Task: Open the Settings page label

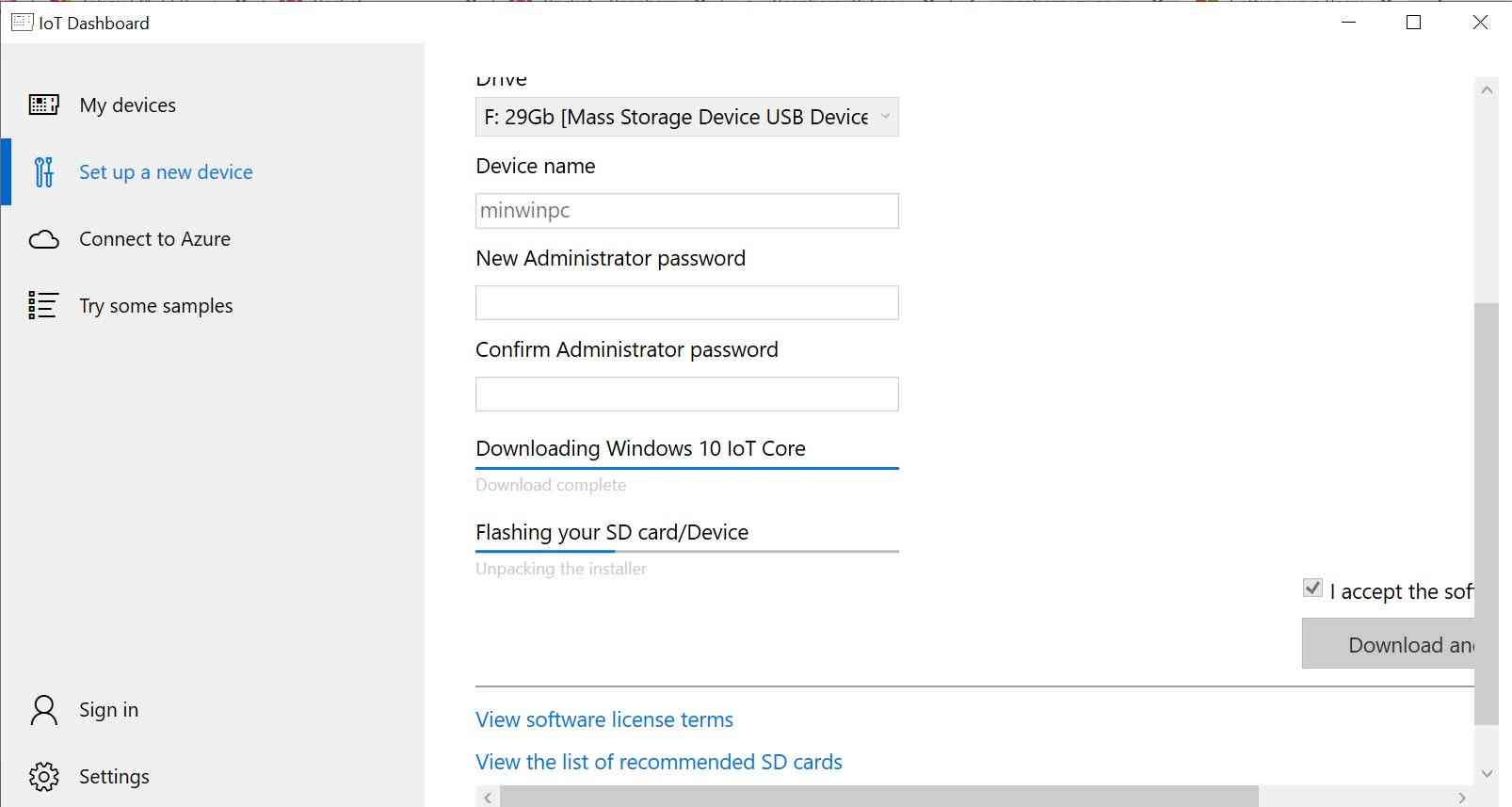Action: click(114, 777)
